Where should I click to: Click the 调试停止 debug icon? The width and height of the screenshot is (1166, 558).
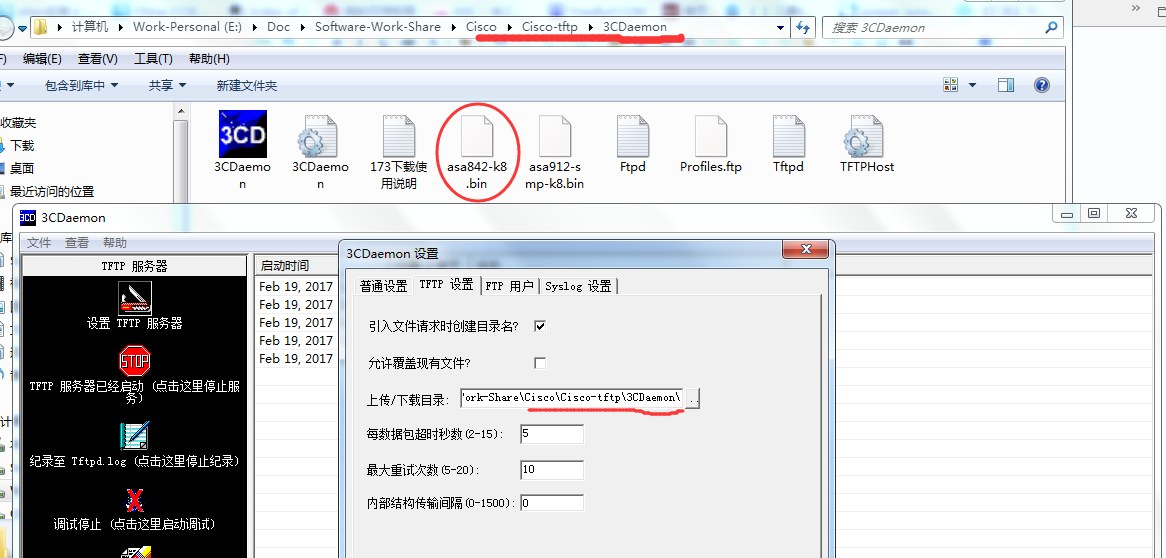[x=135, y=500]
